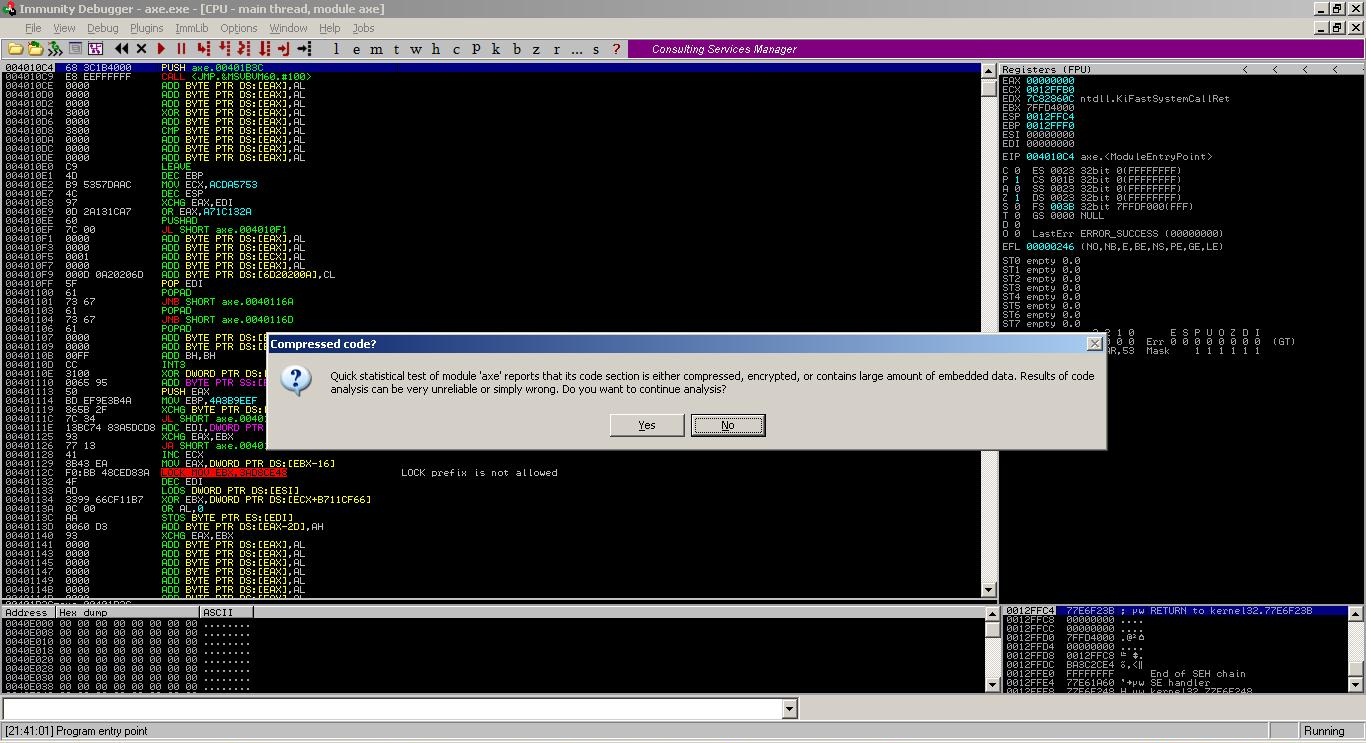Open References with 'r' button
Image resolution: width=1371 pixels, height=743 pixels.
tap(556, 48)
